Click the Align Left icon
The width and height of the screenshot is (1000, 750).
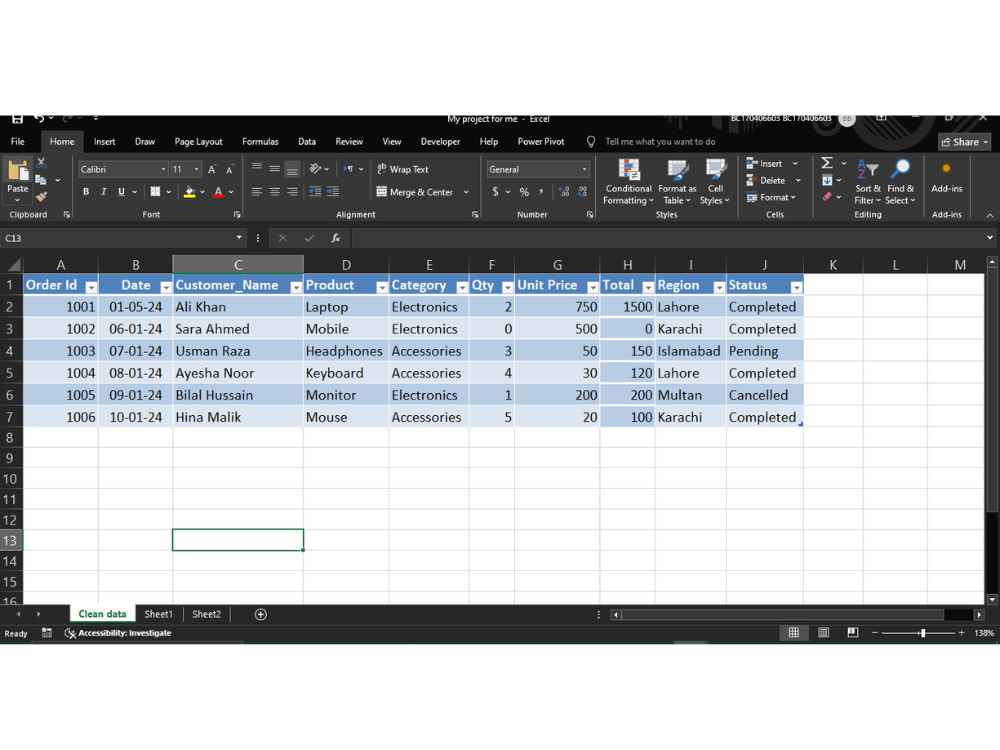(x=257, y=191)
